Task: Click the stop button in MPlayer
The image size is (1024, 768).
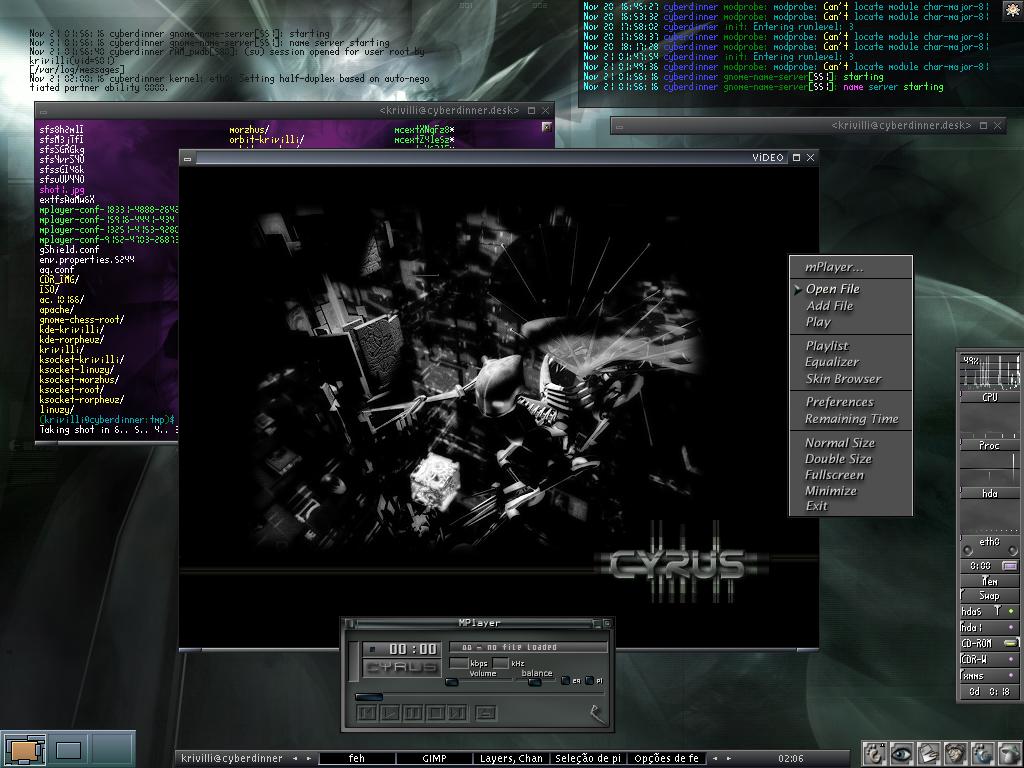Action: click(x=435, y=713)
